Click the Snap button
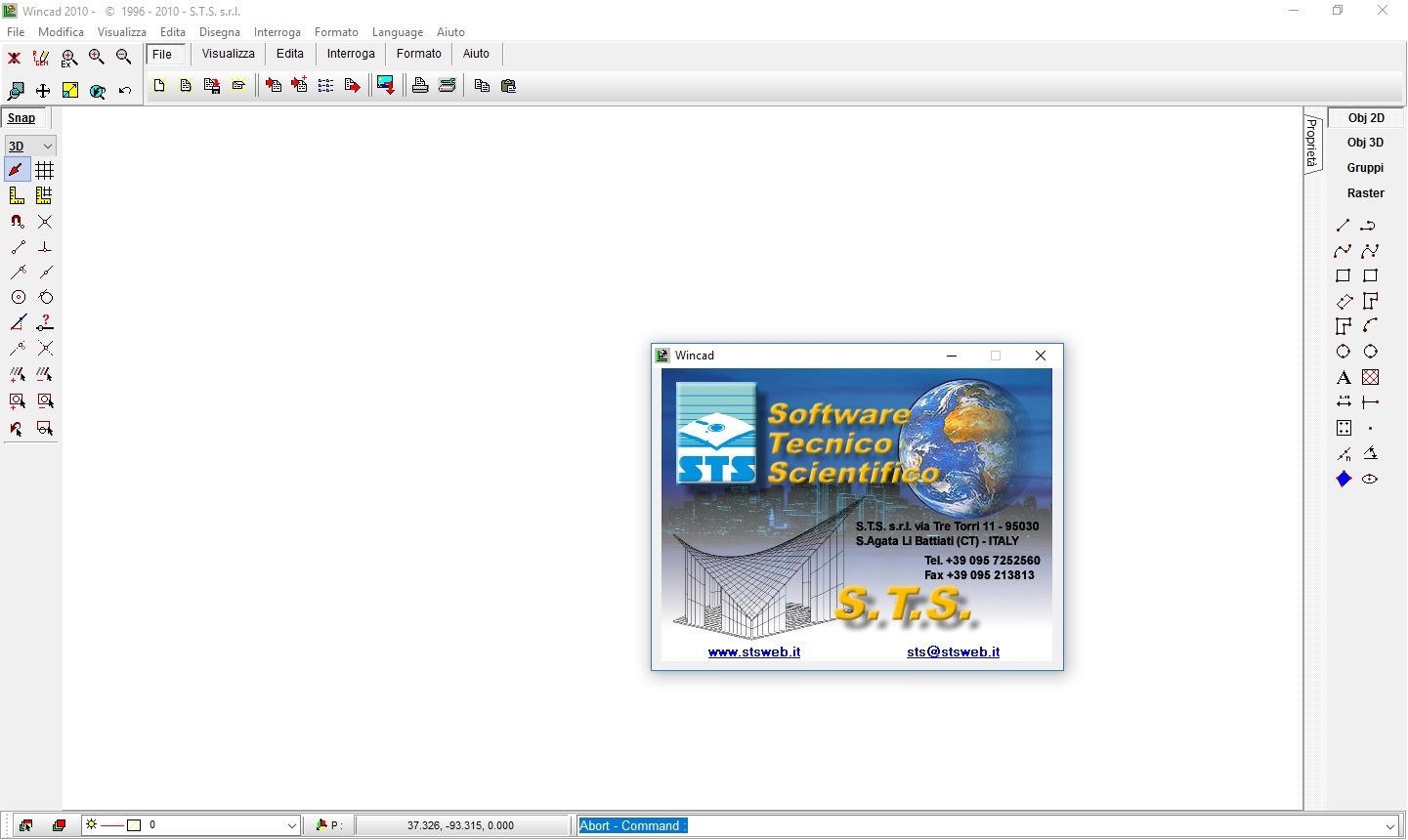This screenshot has width=1408, height=840. 21,118
